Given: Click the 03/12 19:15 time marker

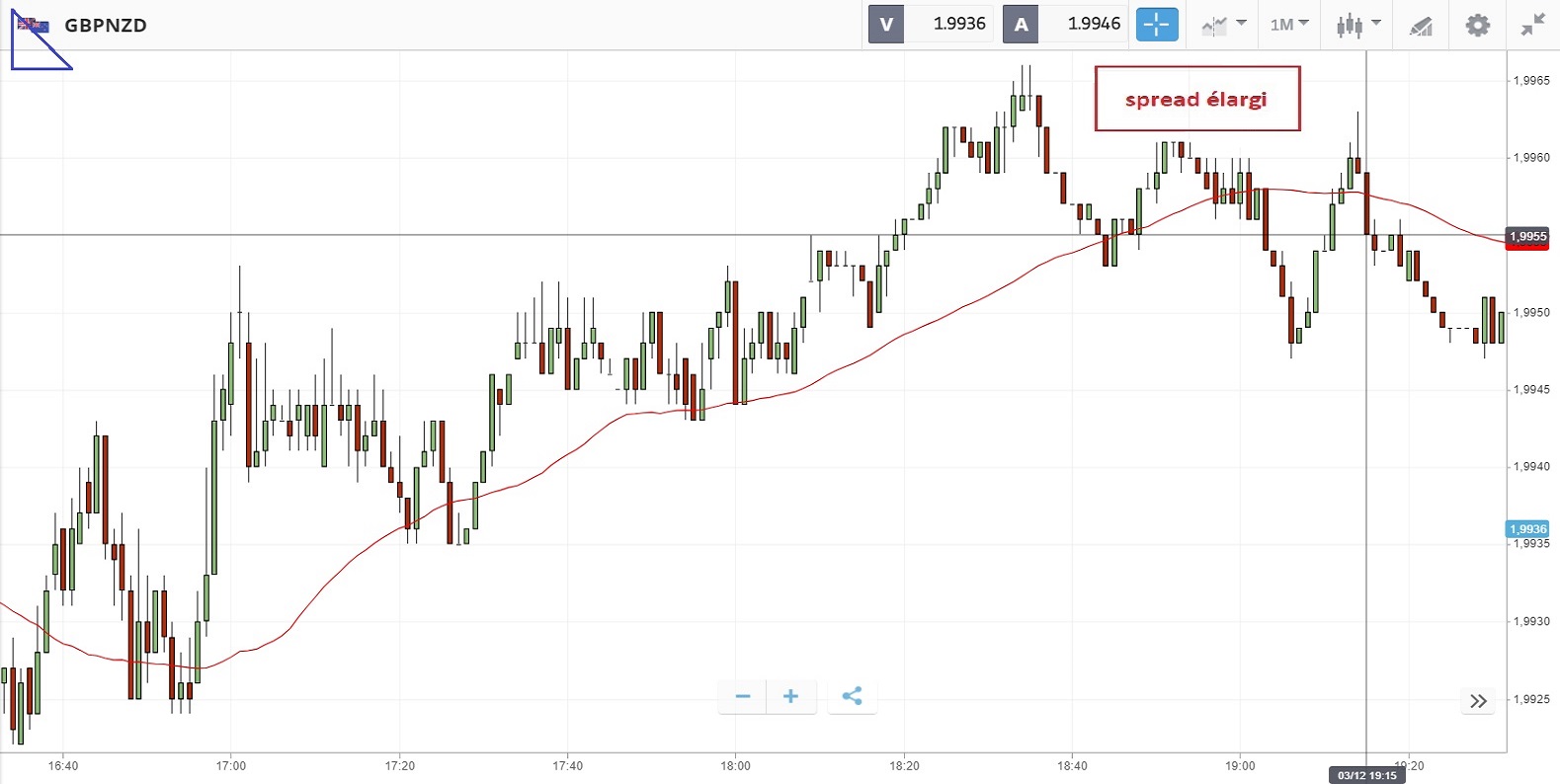Looking at the screenshot, I should tap(1366, 775).
